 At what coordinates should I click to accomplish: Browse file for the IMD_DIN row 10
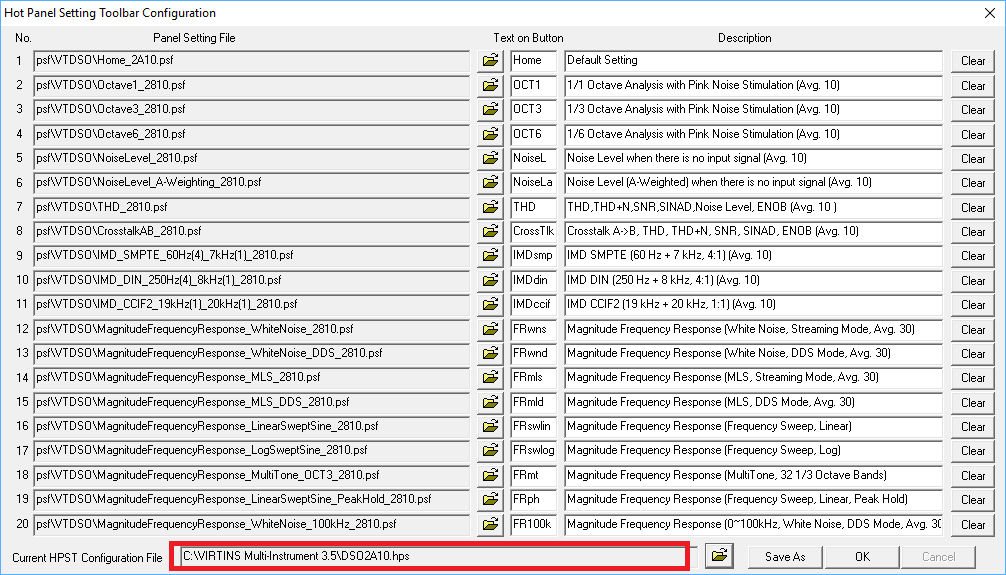click(x=490, y=281)
